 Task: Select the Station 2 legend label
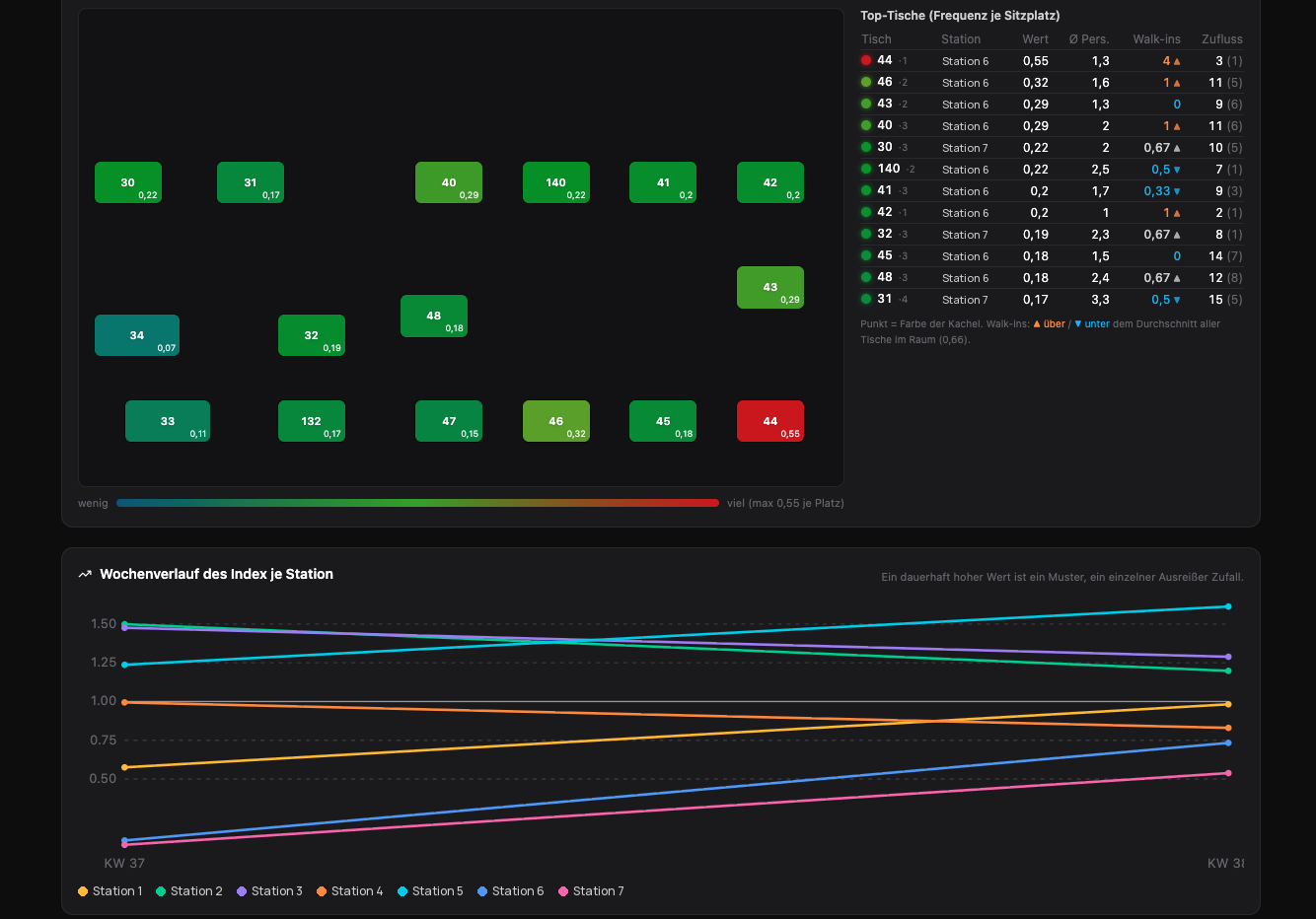(196, 891)
